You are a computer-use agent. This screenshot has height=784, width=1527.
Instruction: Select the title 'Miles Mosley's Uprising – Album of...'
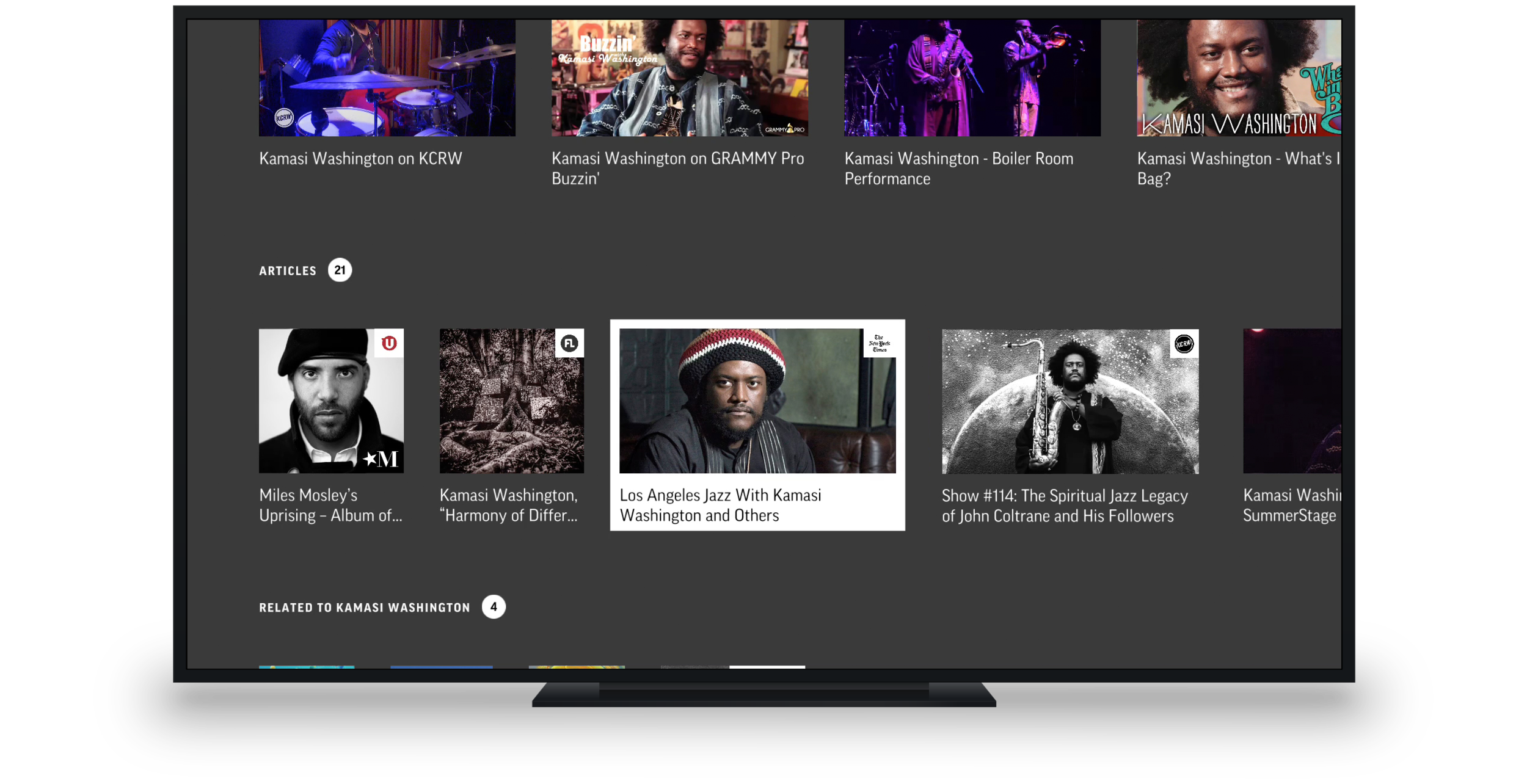pos(330,505)
